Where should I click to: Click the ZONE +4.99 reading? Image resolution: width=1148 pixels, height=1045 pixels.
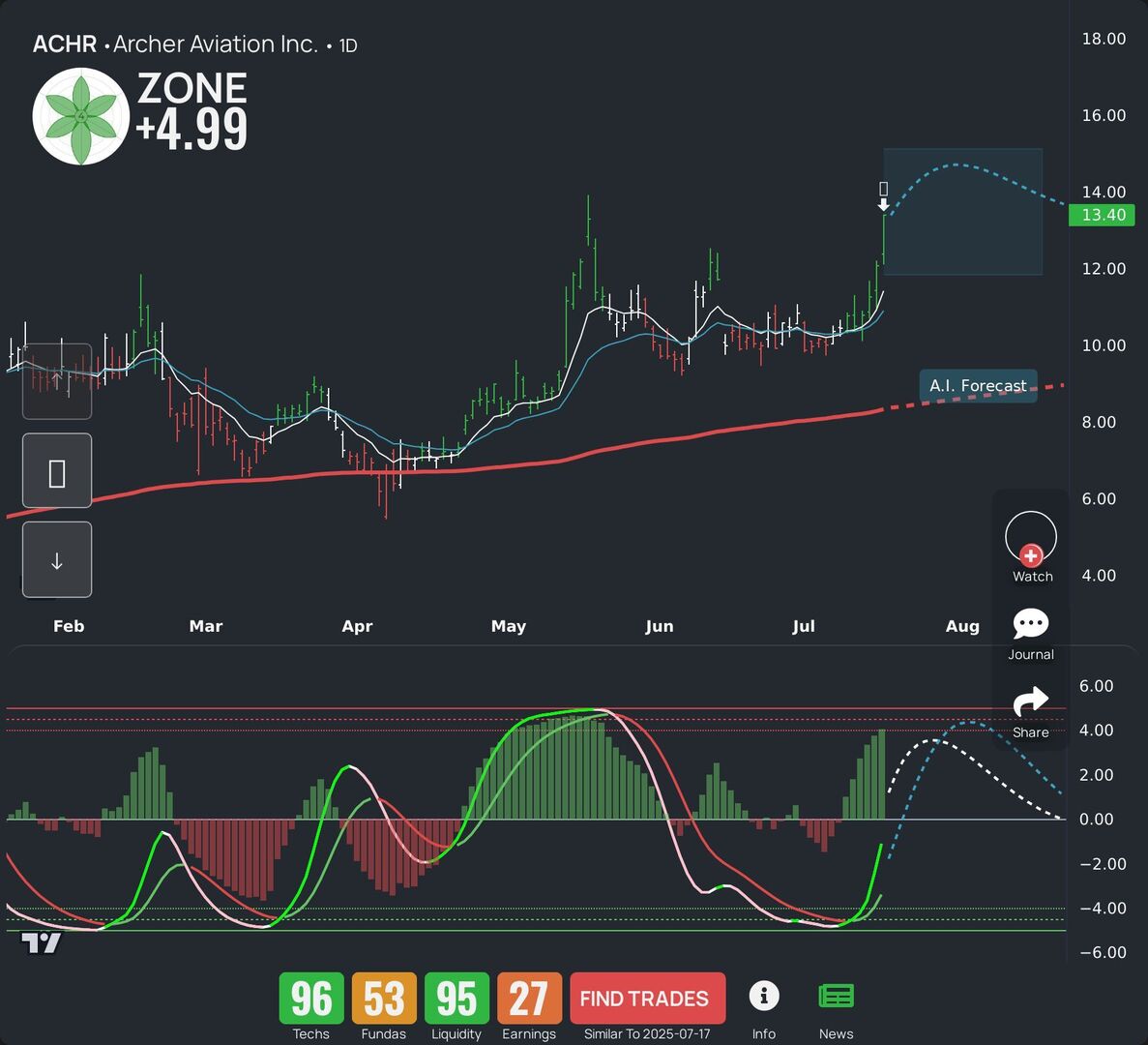tap(191, 111)
